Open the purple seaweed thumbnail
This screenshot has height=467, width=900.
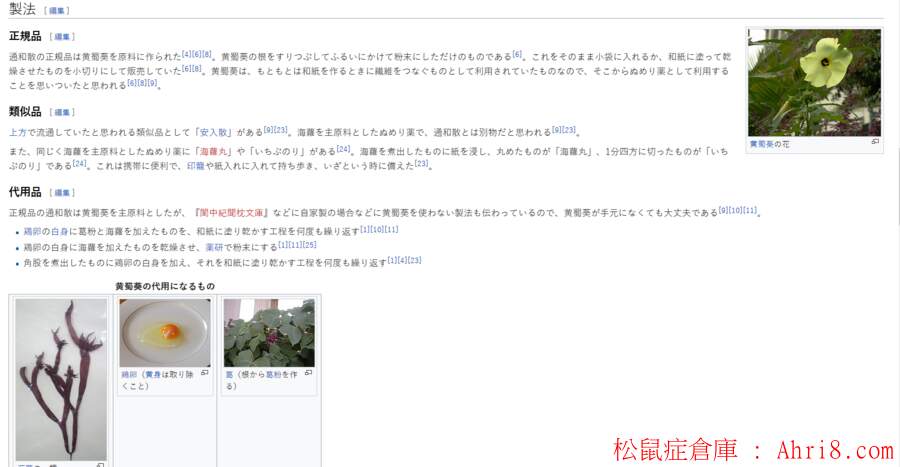pyautogui.click(x=61, y=379)
